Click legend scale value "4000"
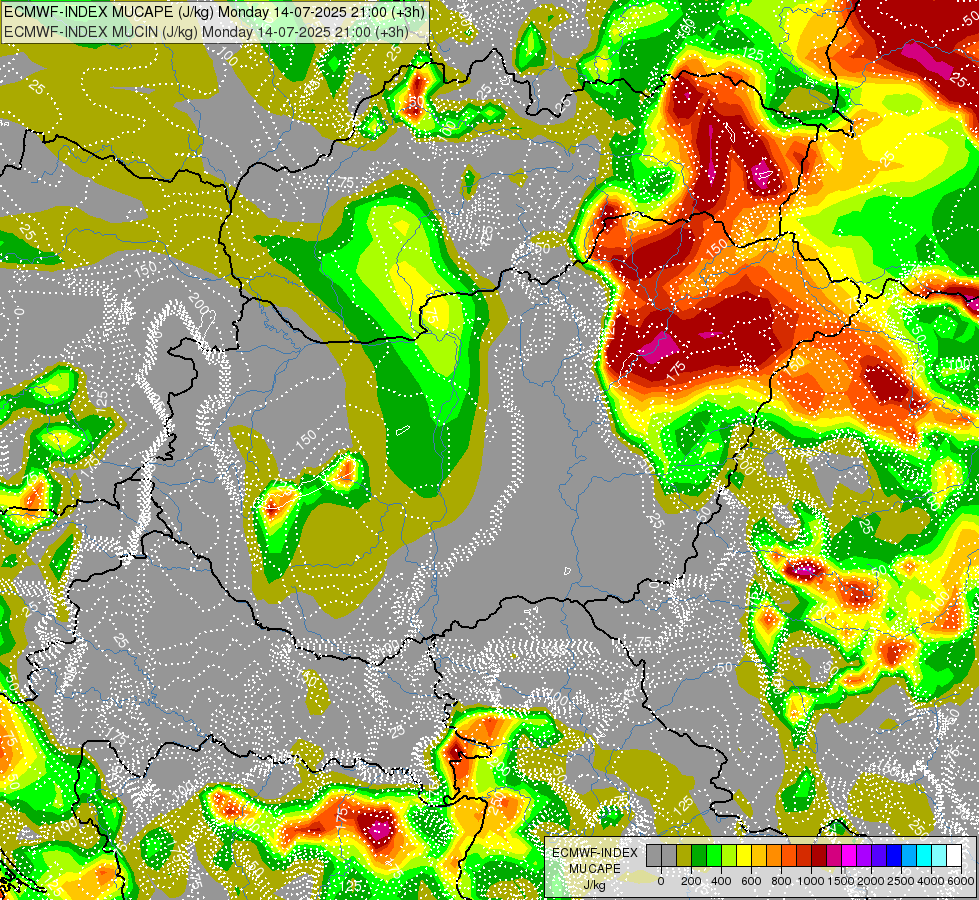Screen dimensions: 979x900 [x=931, y=881]
